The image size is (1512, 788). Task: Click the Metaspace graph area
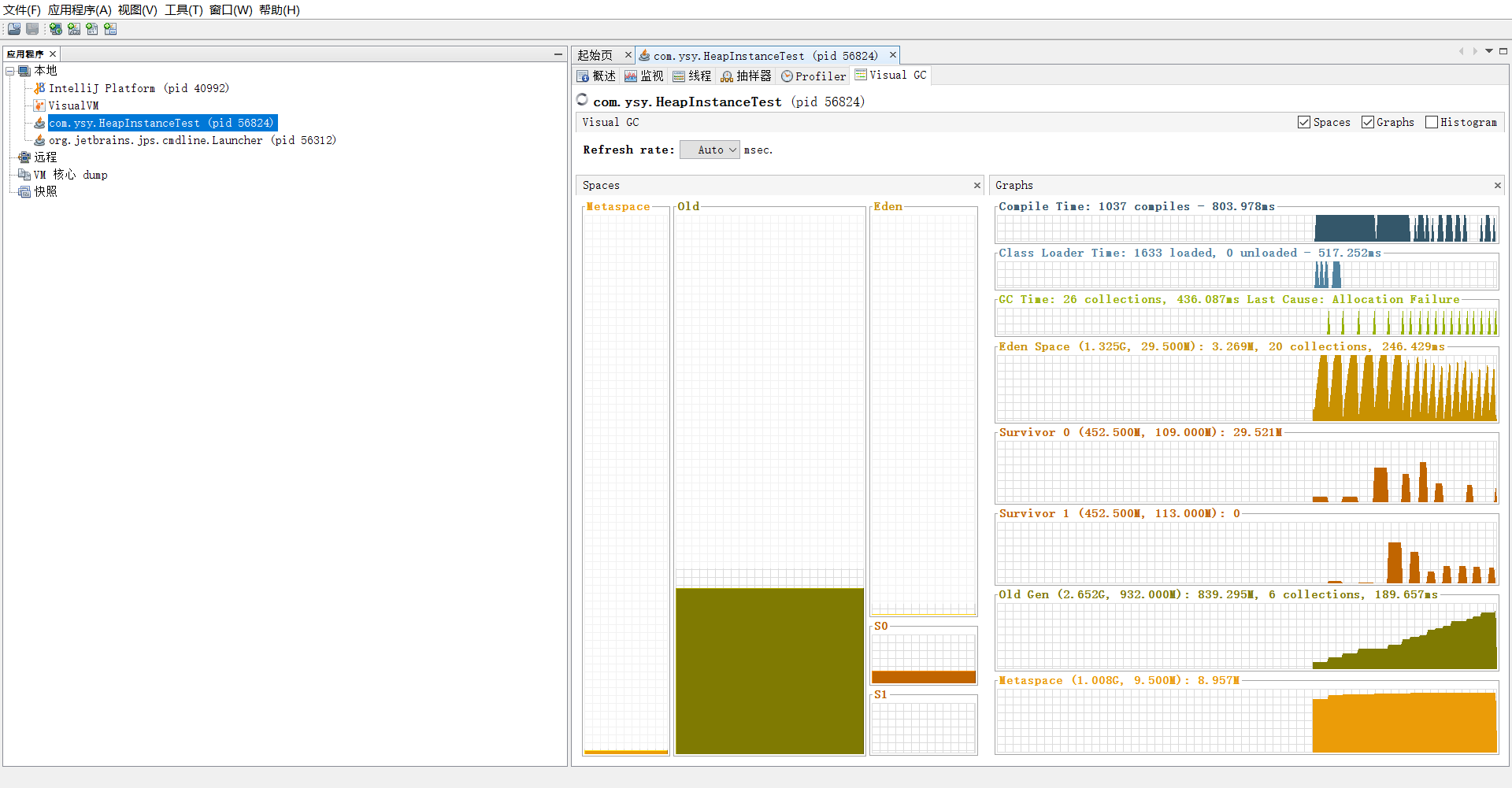click(1247, 721)
